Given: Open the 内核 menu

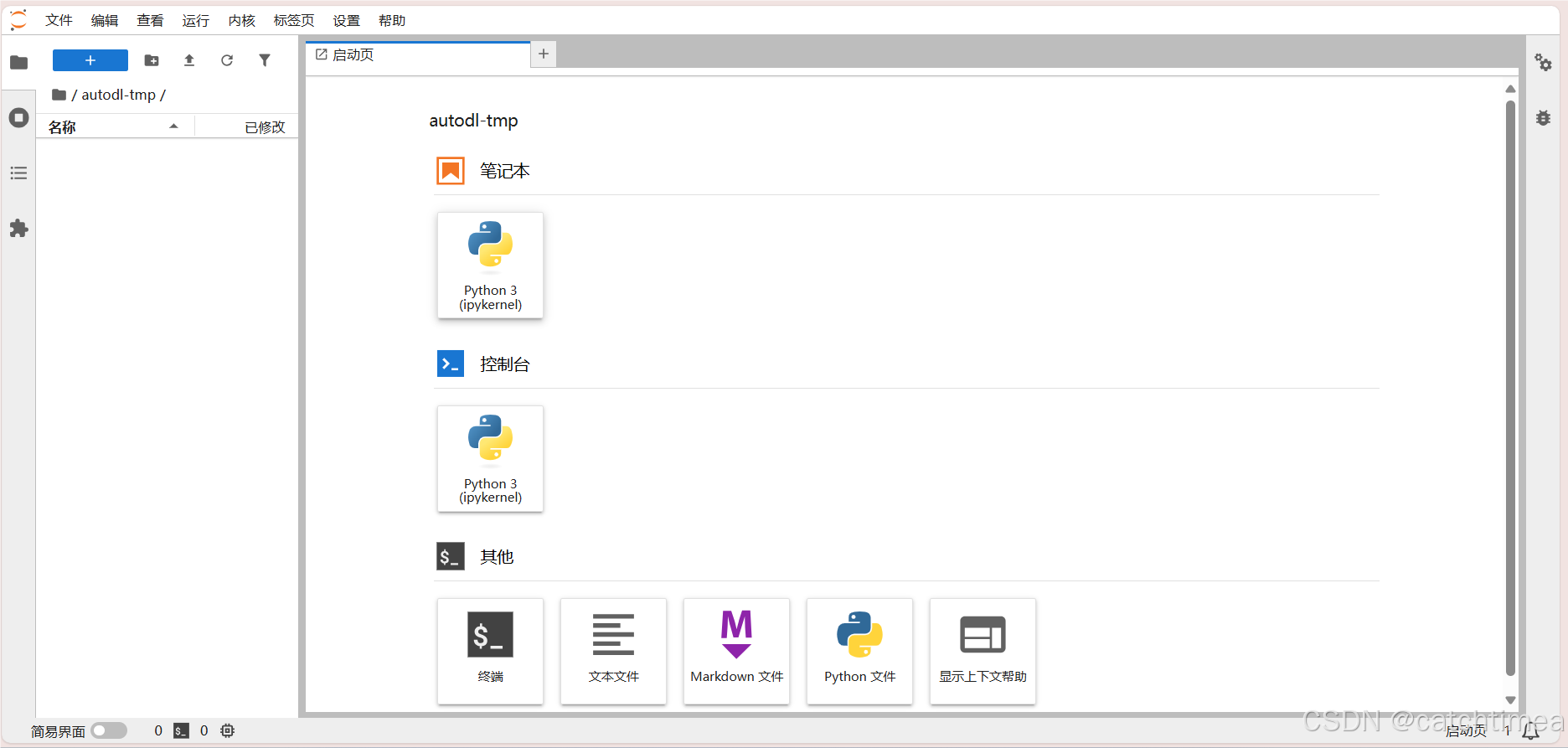Looking at the screenshot, I should click(242, 20).
